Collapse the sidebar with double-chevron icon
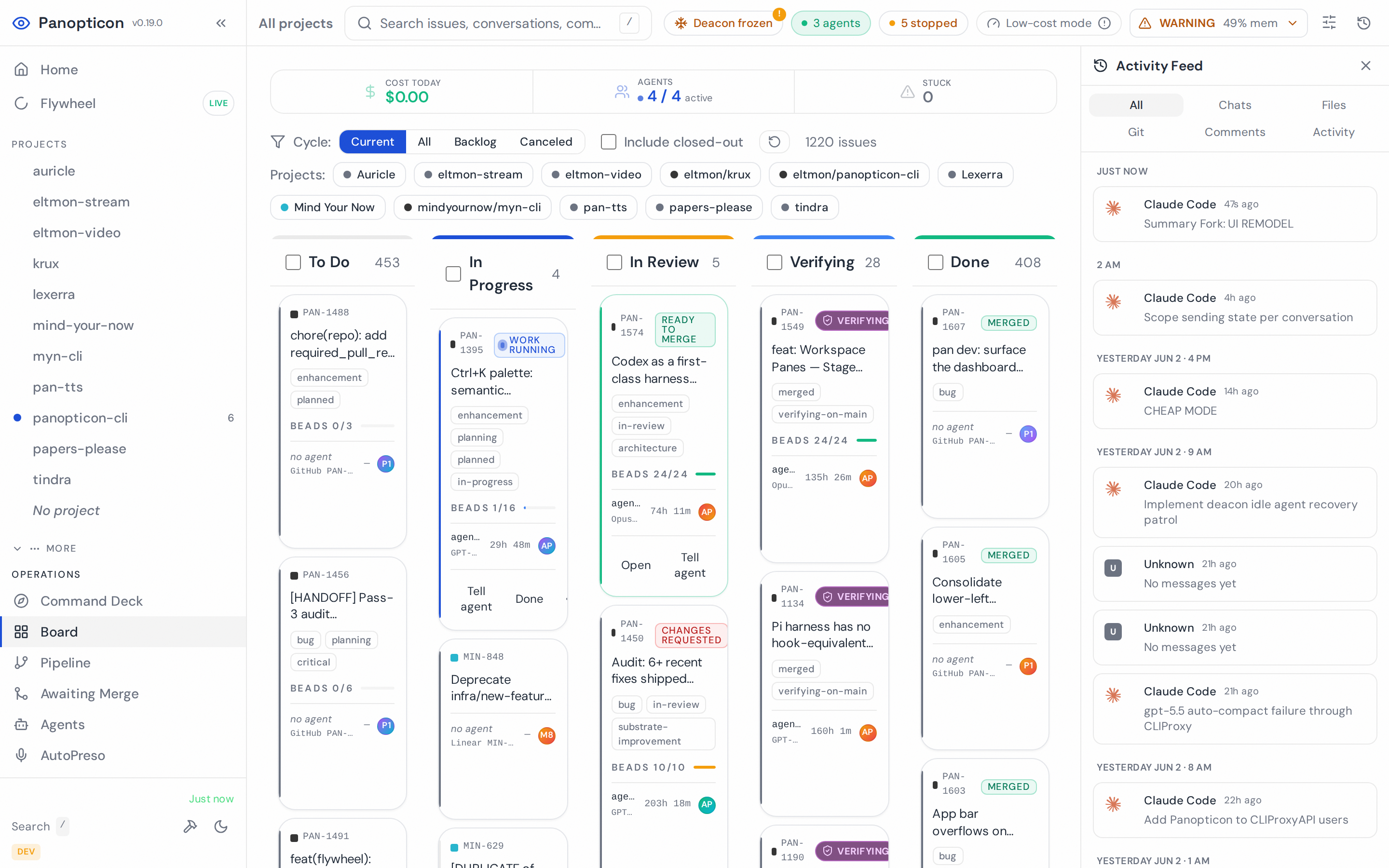Screen dimensions: 1389x868 (221, 23)
